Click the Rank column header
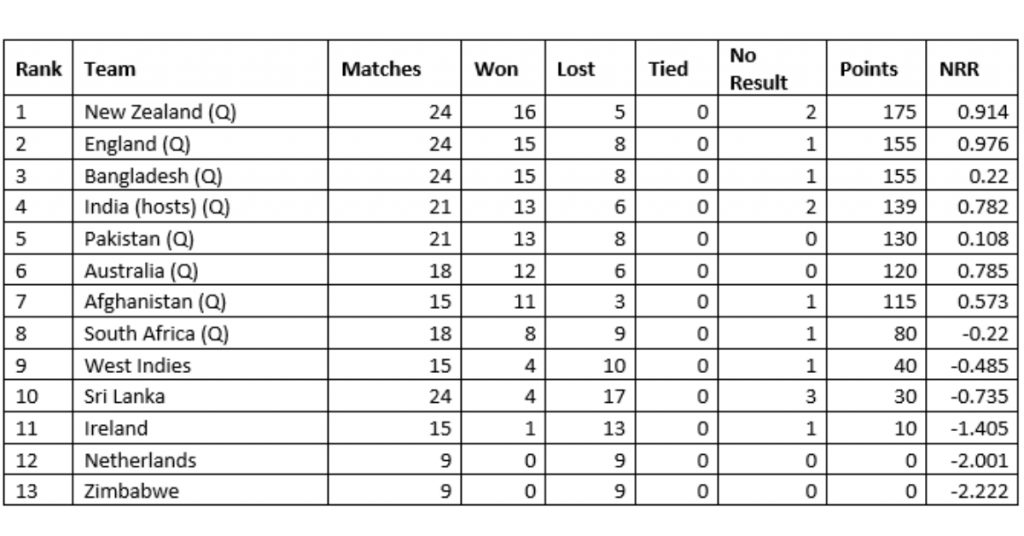This screenshot has width=1024, height=536. [39, 68]
